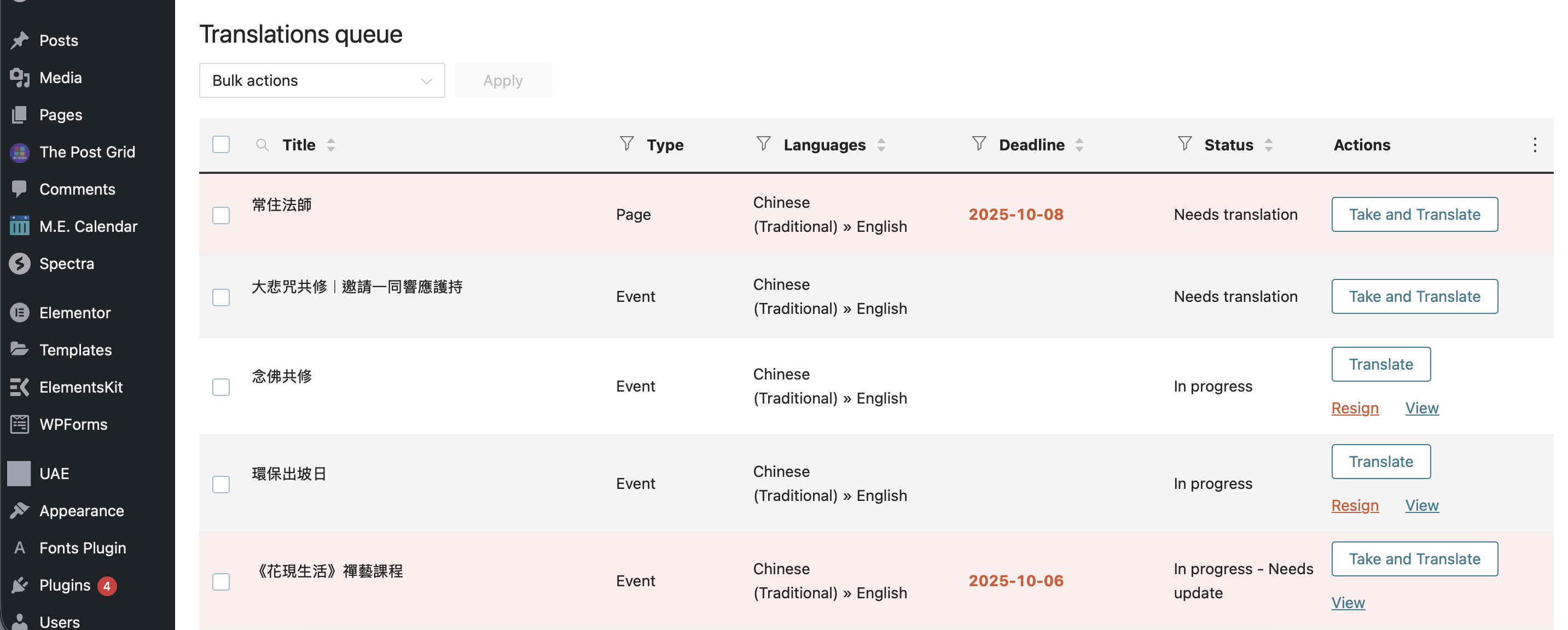Click Take and Translate for 常住法師

(x=1414, y=214)
